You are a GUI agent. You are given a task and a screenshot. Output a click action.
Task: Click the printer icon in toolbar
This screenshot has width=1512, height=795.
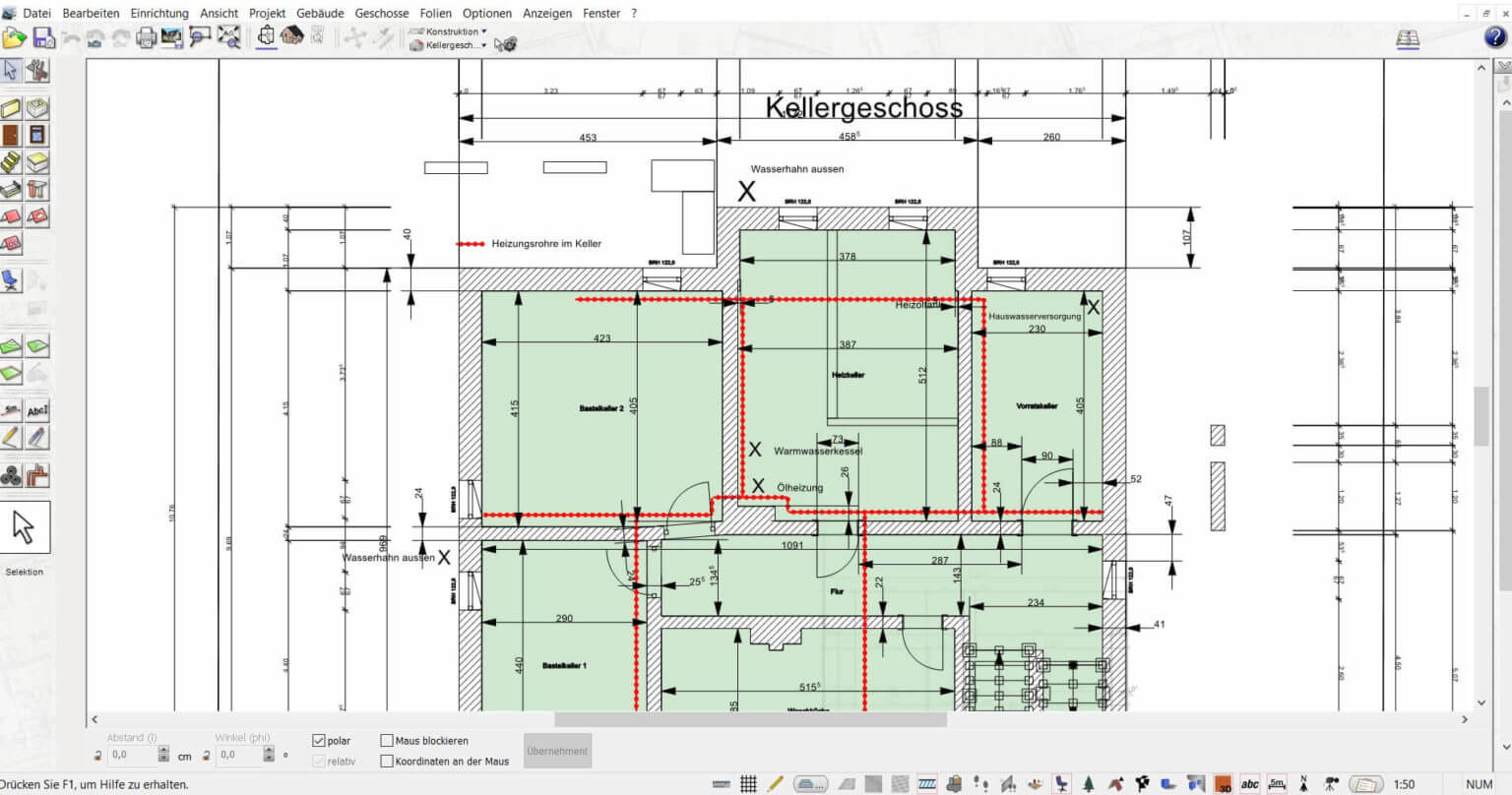pos(147,38)
